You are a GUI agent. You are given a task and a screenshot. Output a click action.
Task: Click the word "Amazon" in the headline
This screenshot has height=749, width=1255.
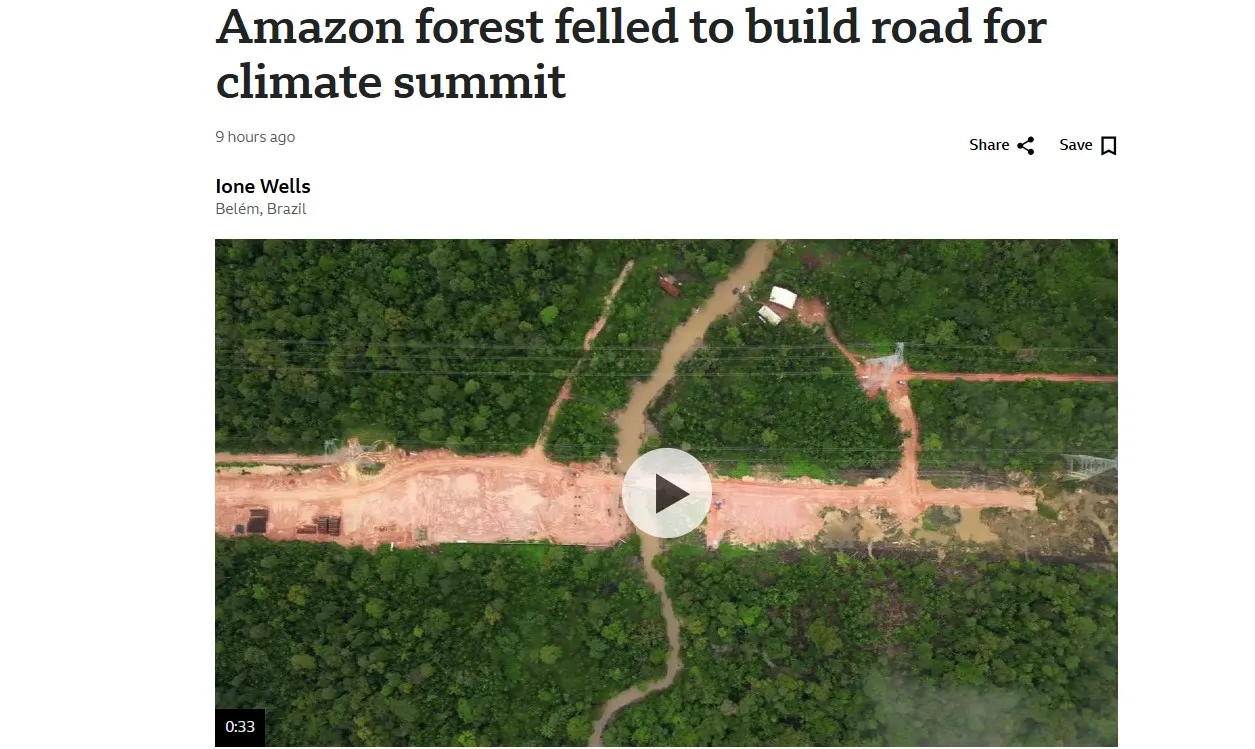tap(308, 28)
